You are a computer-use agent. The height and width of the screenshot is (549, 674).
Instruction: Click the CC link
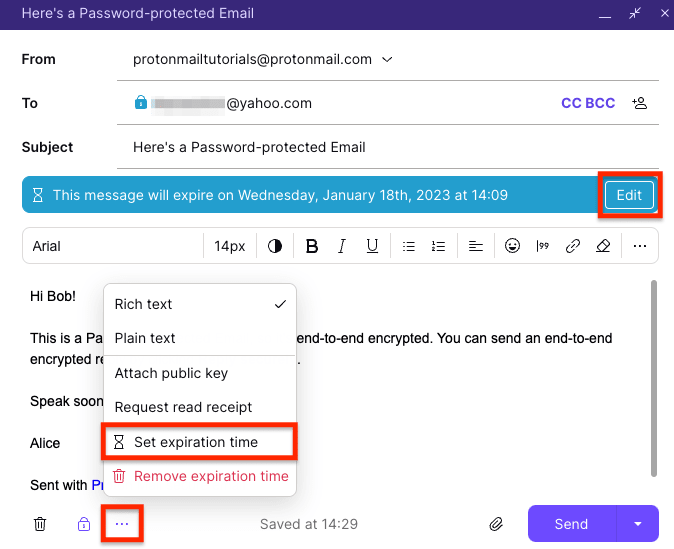tap(571, 103)
